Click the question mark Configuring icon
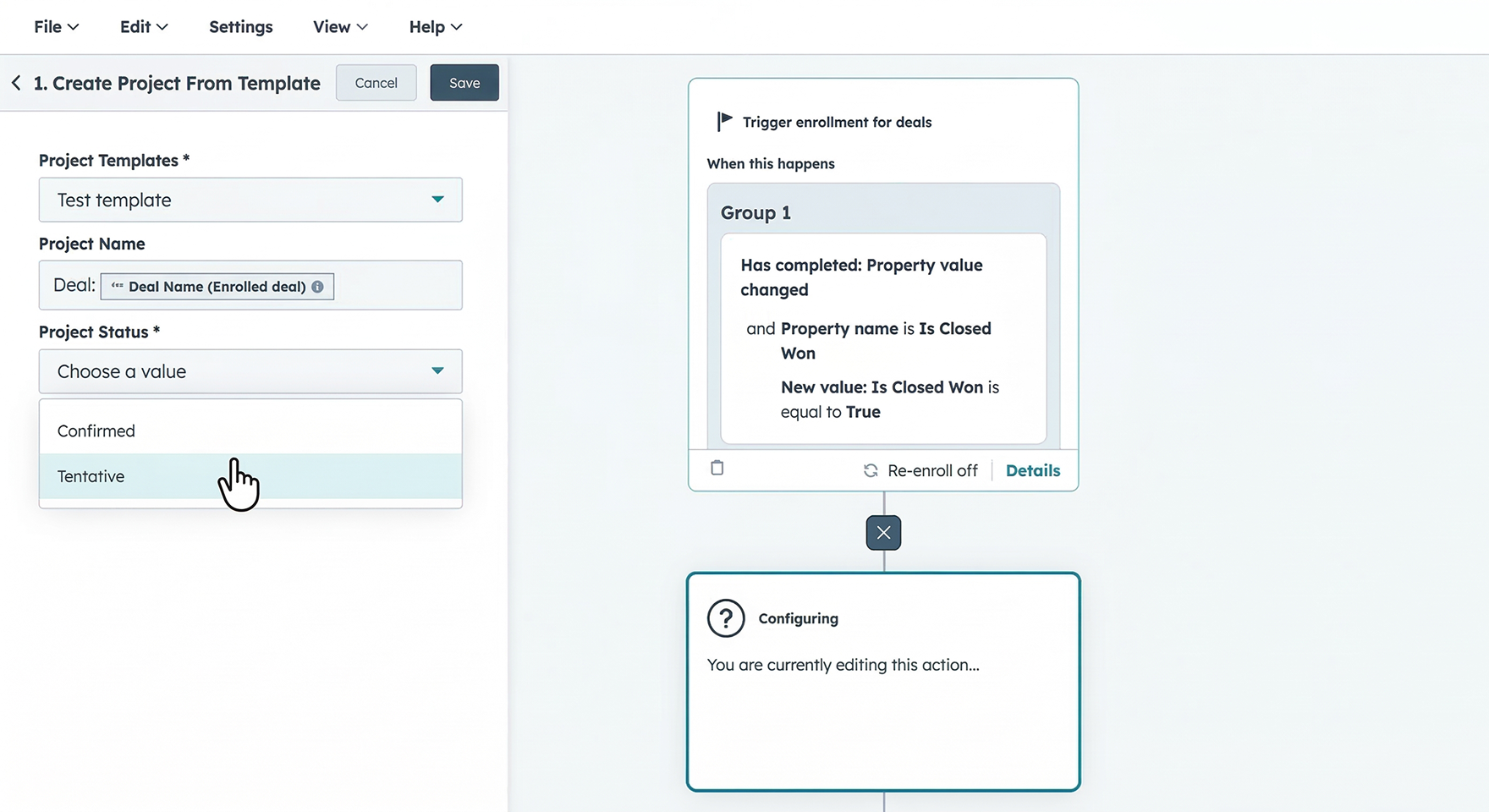This screenshot has height=812, width=1489. coord(726,618)
